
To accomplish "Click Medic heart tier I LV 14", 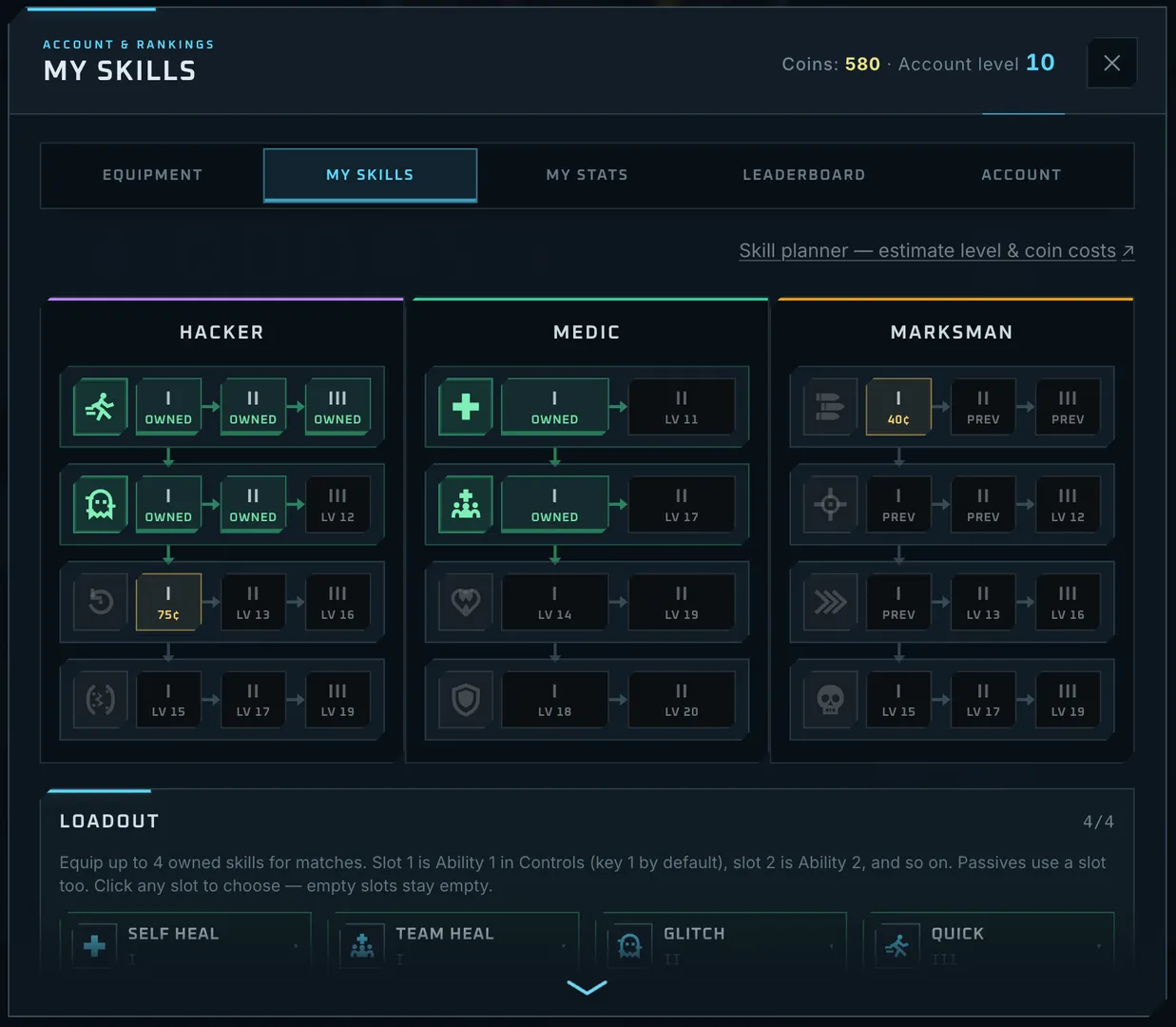I will click(554, 602).
